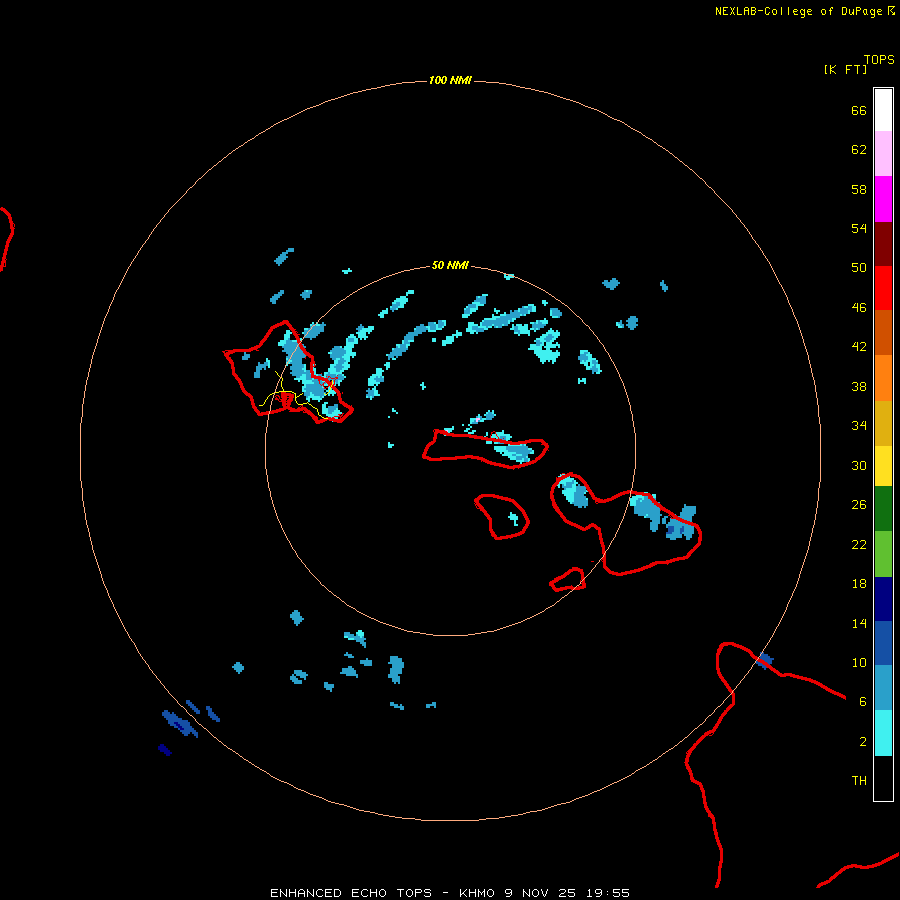Click the [K FT] units label

pyautogui.click(x=845, y=69)
